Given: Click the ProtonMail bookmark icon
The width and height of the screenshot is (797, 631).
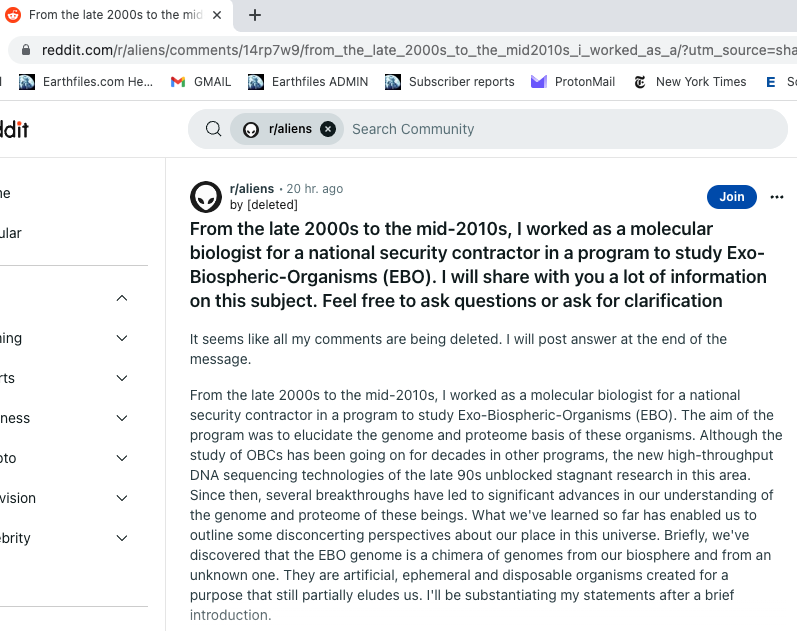Looking at the screenshot, I should click(538, 82).
